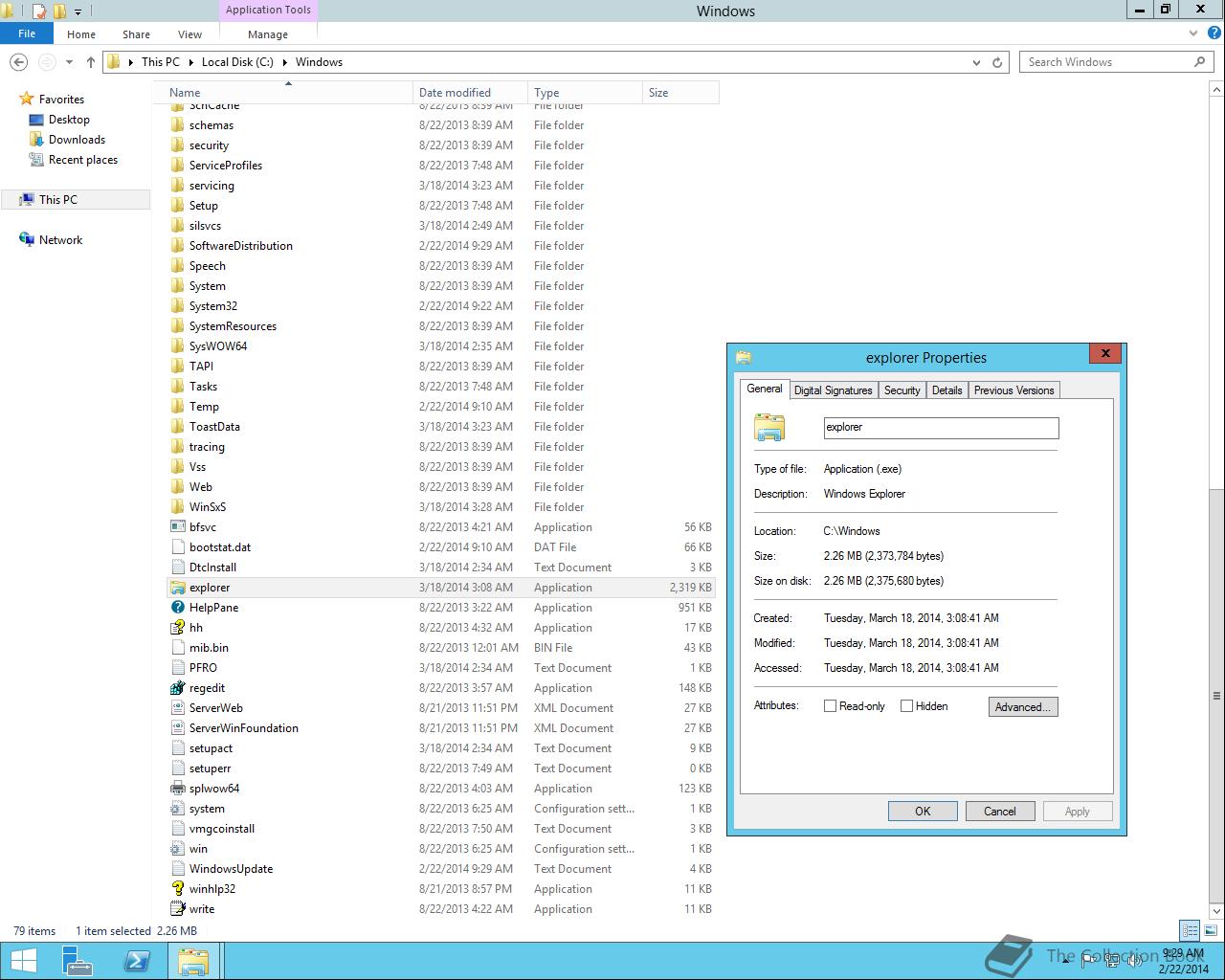
Task: Select the write application icon
Action: pyautogui.click(x=177, y=909)
